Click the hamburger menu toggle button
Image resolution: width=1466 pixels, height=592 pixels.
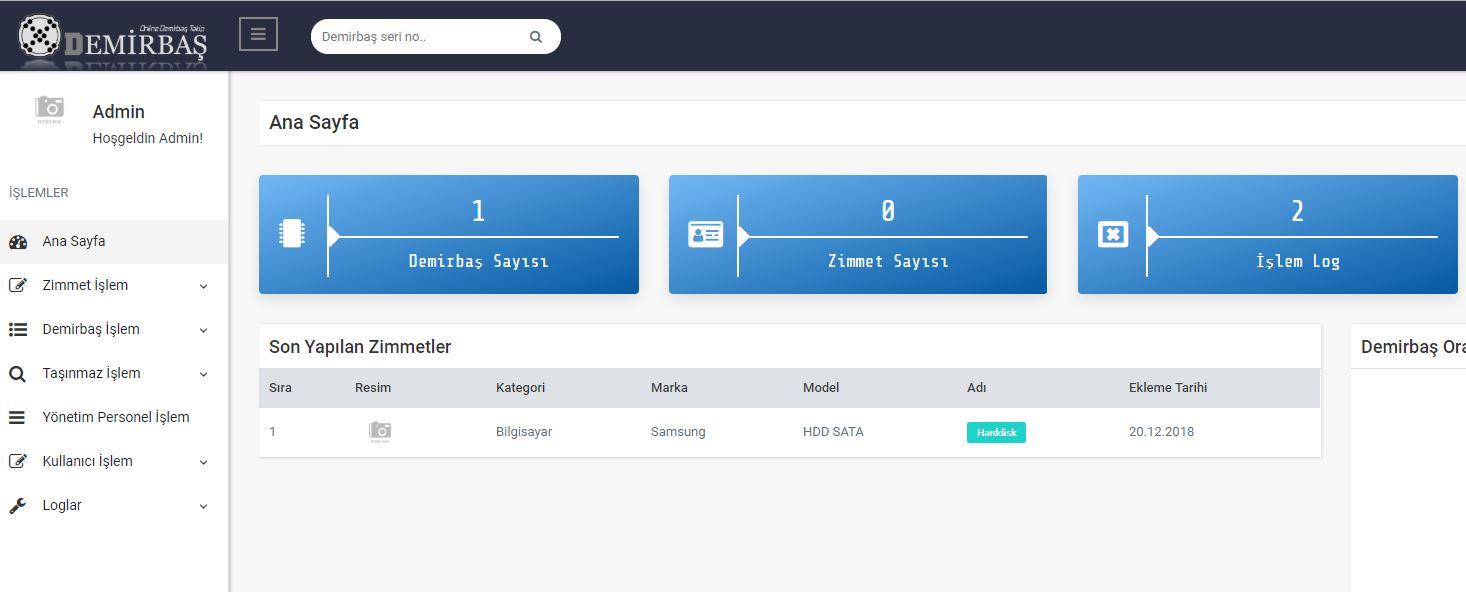258,34
